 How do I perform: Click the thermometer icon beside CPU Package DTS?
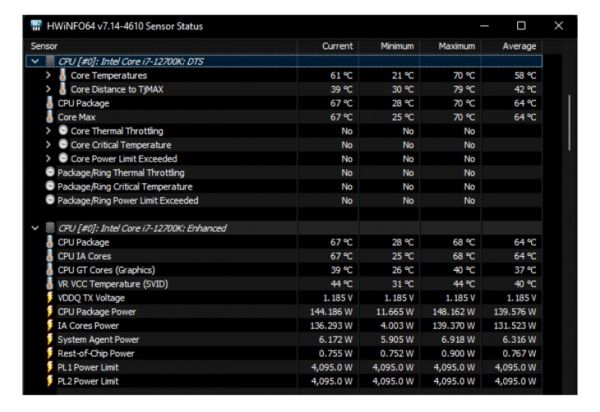tap(50, 103)
